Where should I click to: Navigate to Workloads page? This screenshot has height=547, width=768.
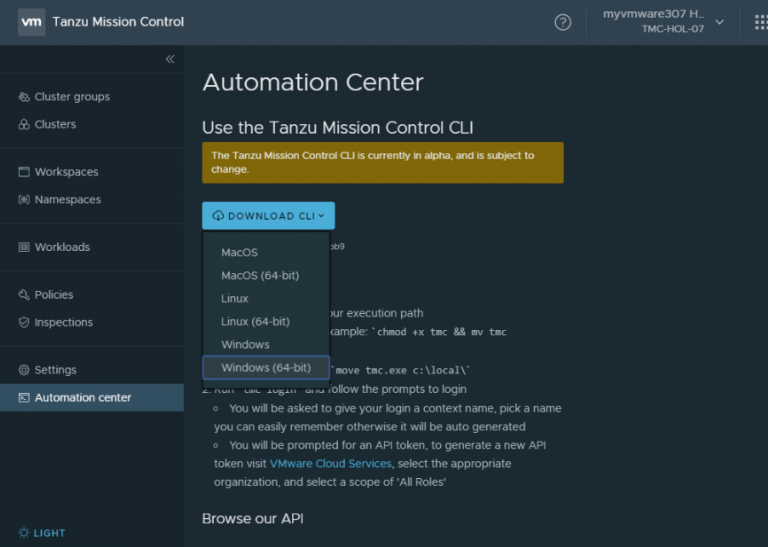(62, 247)
